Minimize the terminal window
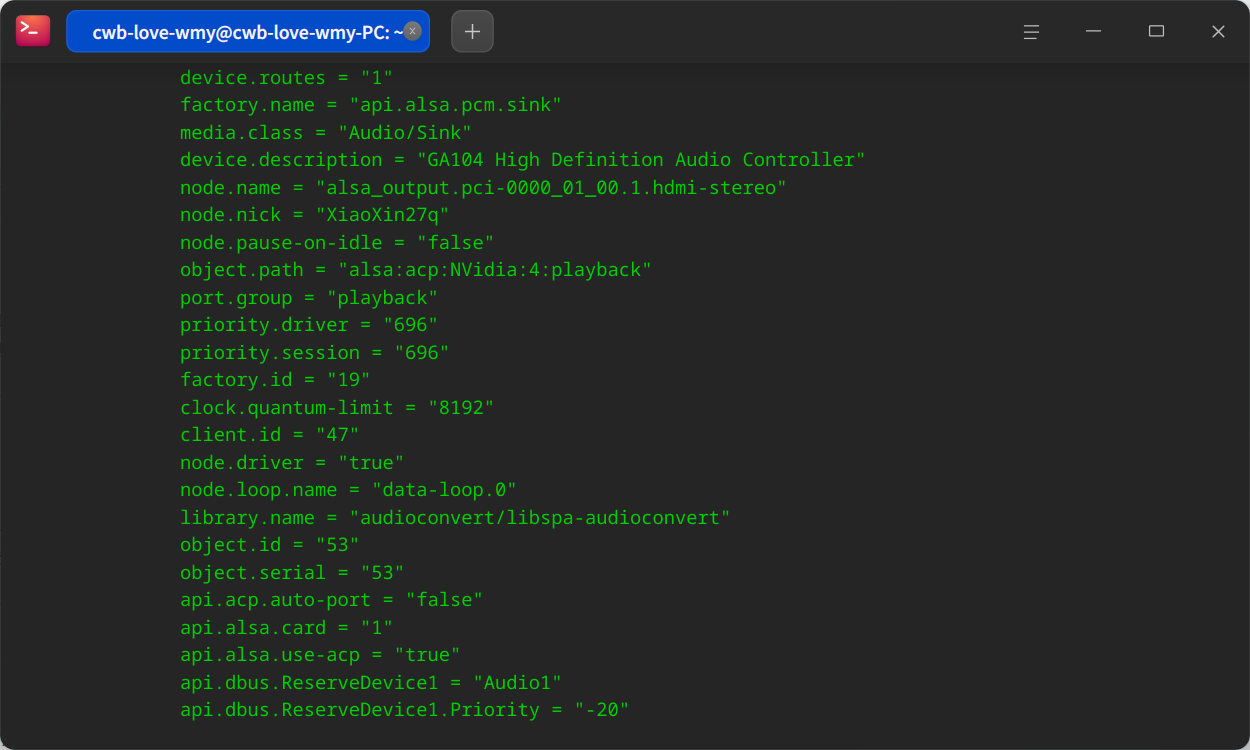Image resolution: width=1250 pixels, height=750 pixels. coord(1093,31)
